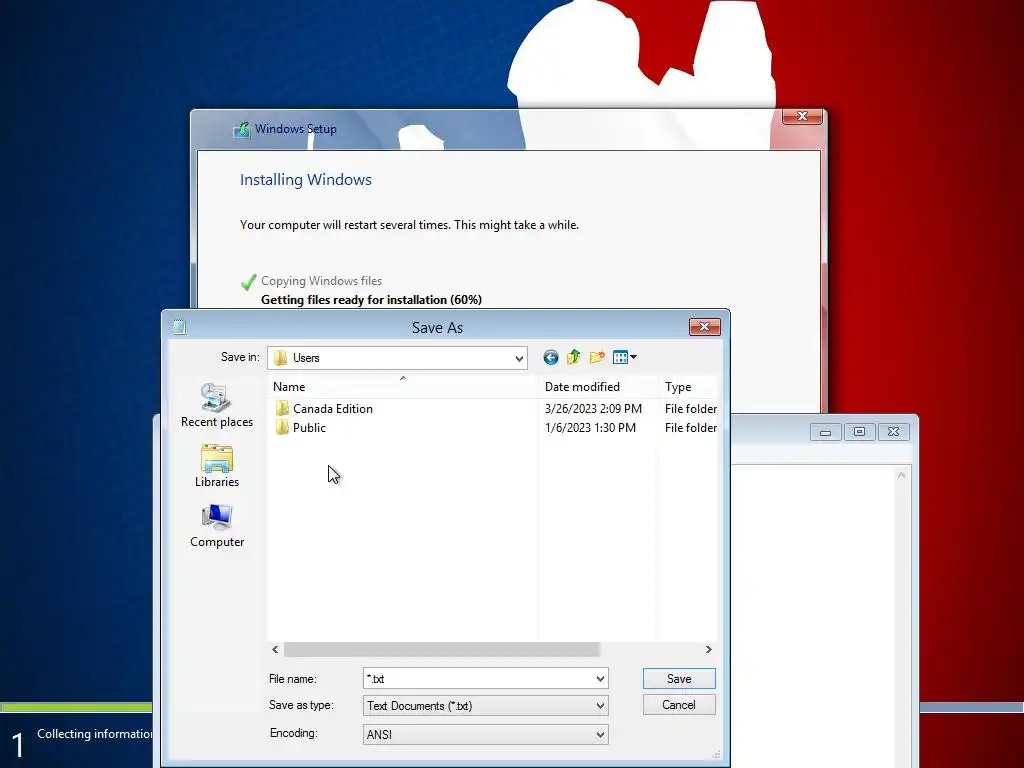Create a new folder via toolbar icon
This screenshot has height=768, width=1024.
(x=597, y=357)
